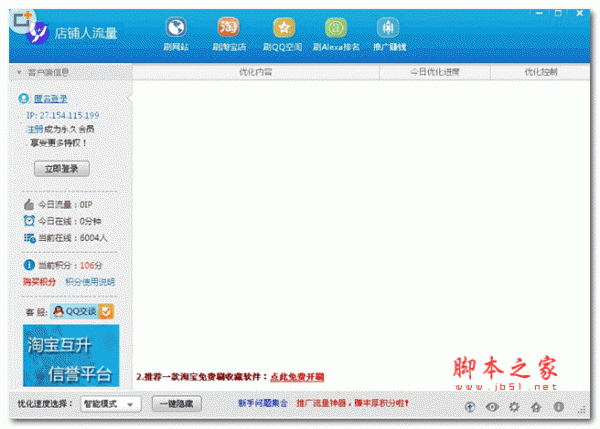600x429 pixels.
Task: Maximize the window
Action: [558, 13]
